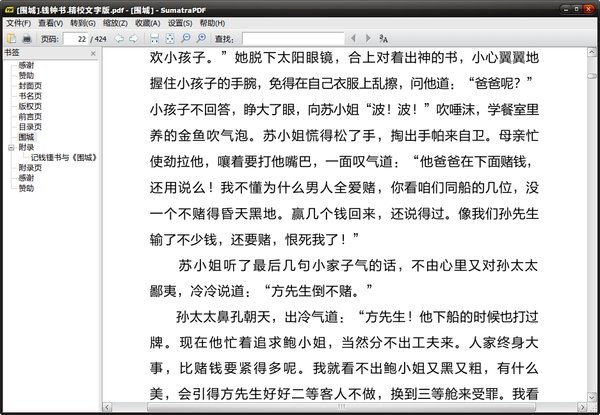Click text line starting 输了不少钱
This screenshot has width=600, height=415.
coord(255,240)
